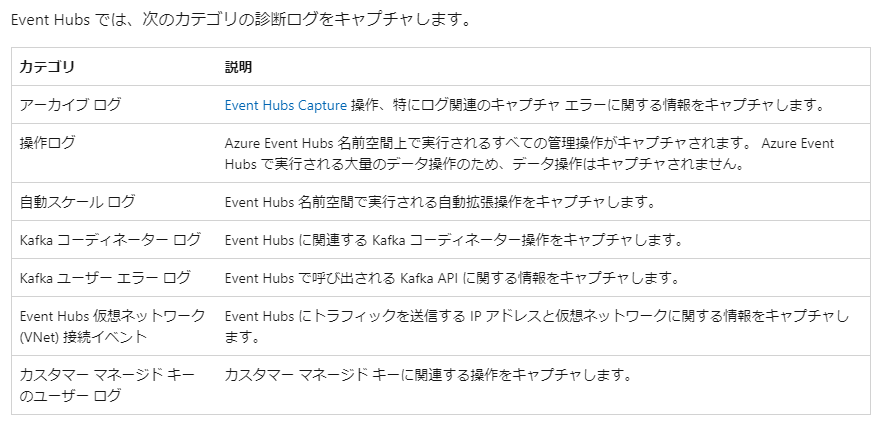The height and width of the screenshot is (421, 880).
Task: Select the Event Hubs 仮想ネットワーク接続イベント cell
Action: [x=112, y=326]
